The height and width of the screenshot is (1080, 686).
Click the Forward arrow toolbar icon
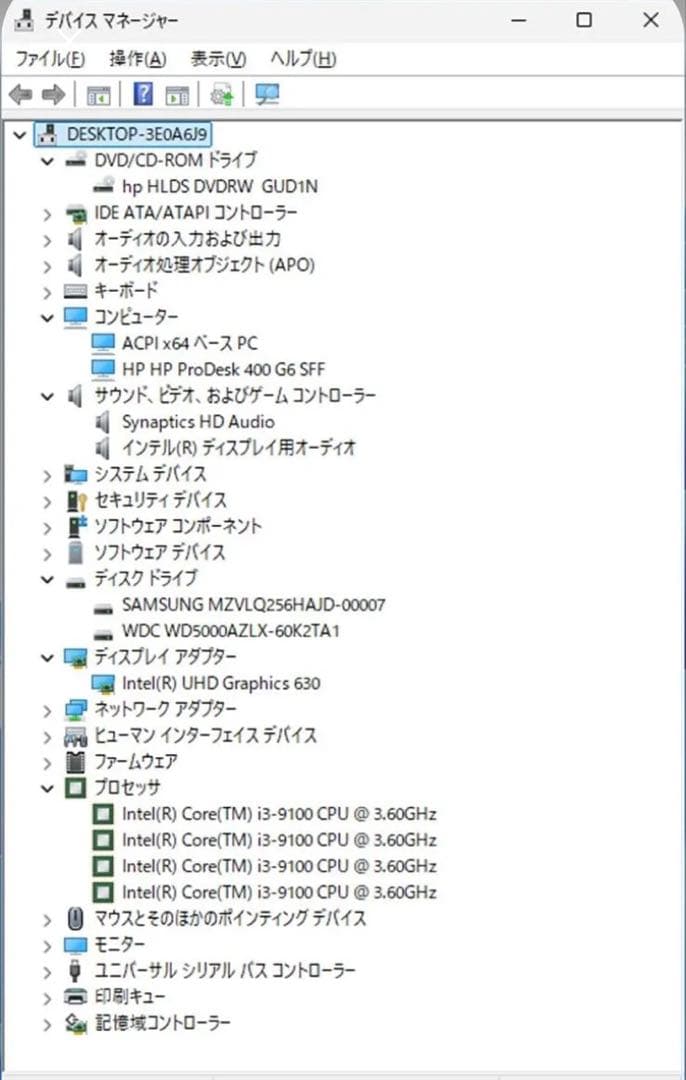tap(53, 94)
